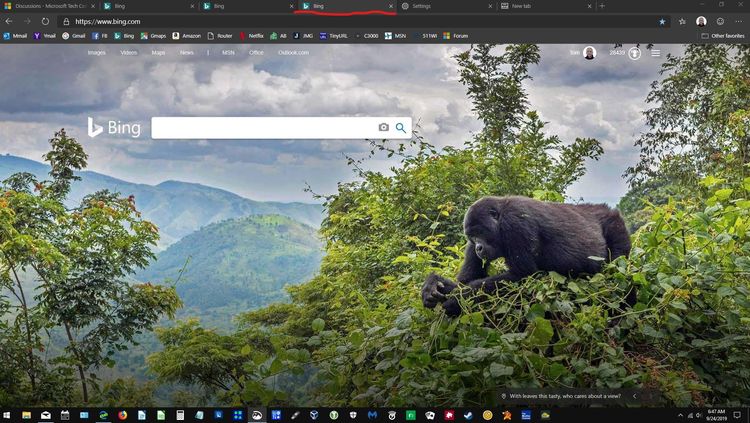Click the send feedback smiley icon
Screen dimensions: 750x423
coord(720,22)
